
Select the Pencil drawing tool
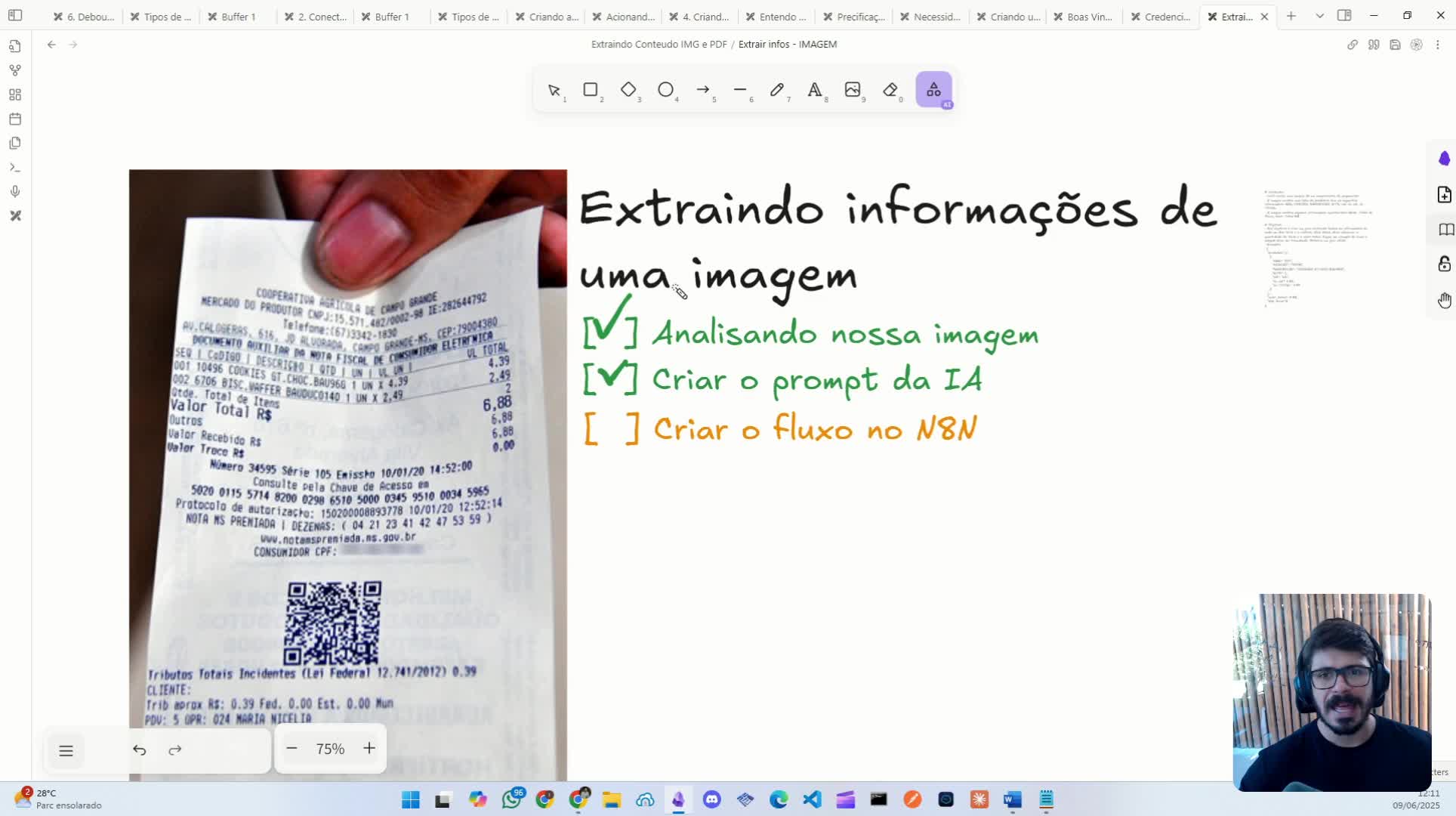coord(778,90)
